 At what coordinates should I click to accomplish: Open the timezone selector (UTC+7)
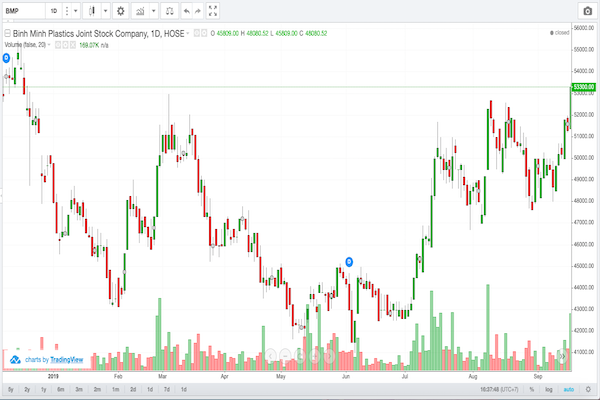click(499, 389)
